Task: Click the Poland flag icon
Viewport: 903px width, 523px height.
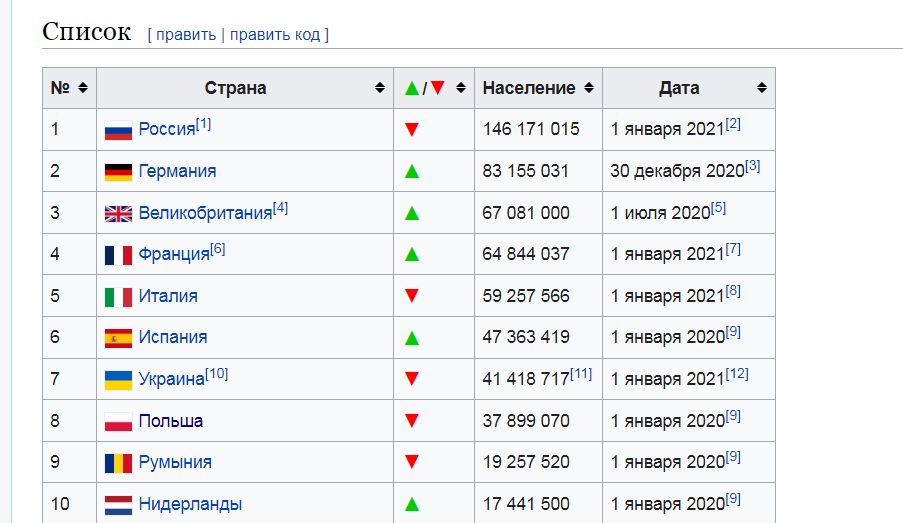Action: click(x=118, y=422)
